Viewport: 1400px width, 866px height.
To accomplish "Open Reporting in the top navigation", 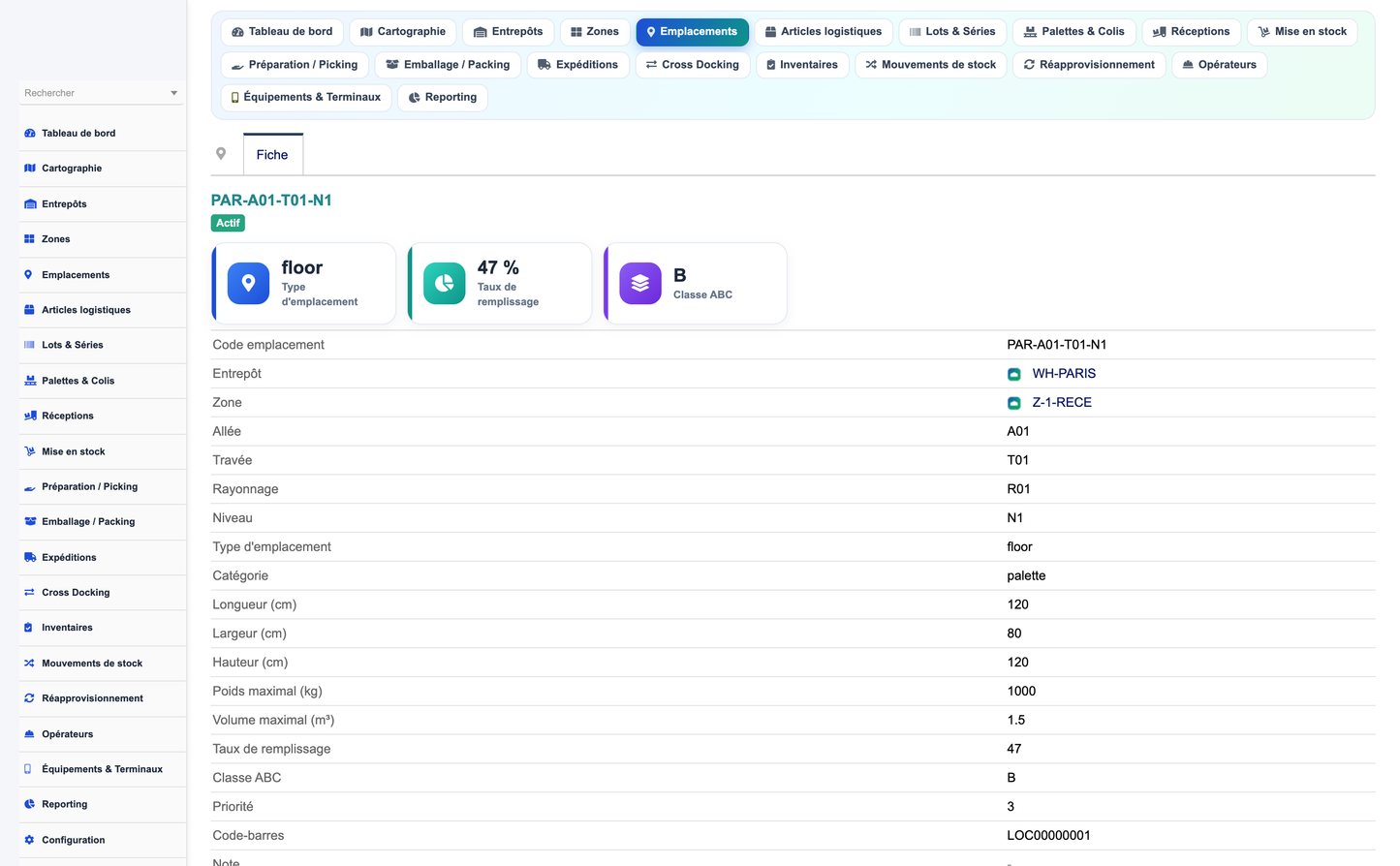I will (443, 97).
